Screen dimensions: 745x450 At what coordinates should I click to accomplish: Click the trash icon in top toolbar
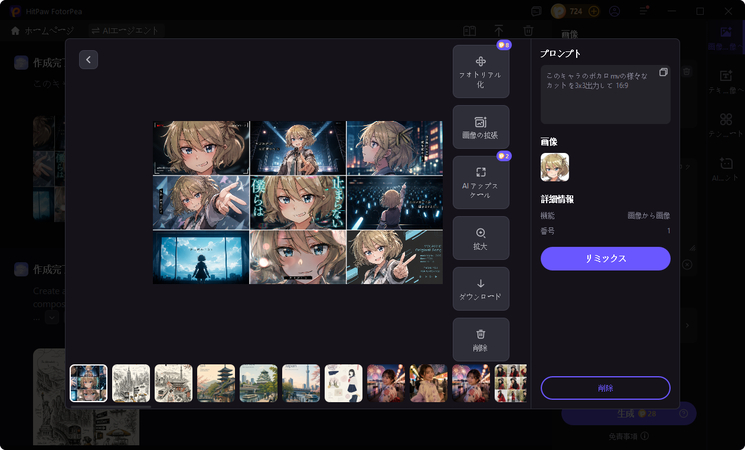point(528,31)
